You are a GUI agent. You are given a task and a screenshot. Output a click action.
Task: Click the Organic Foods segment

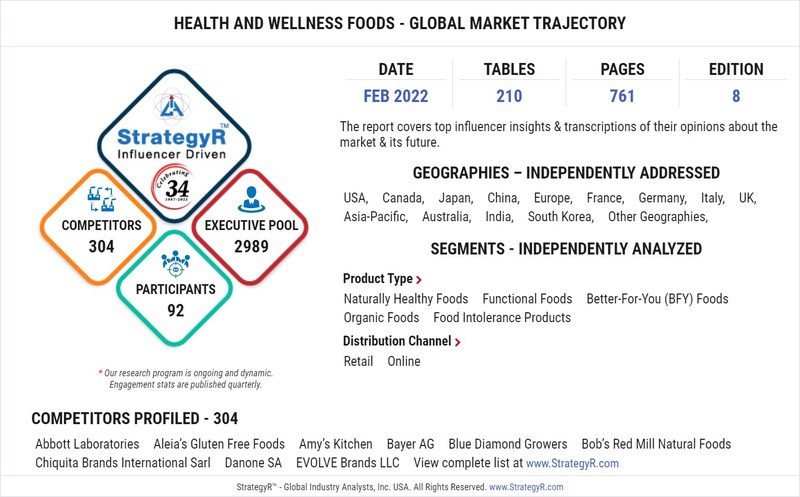(x=381, y=318)
